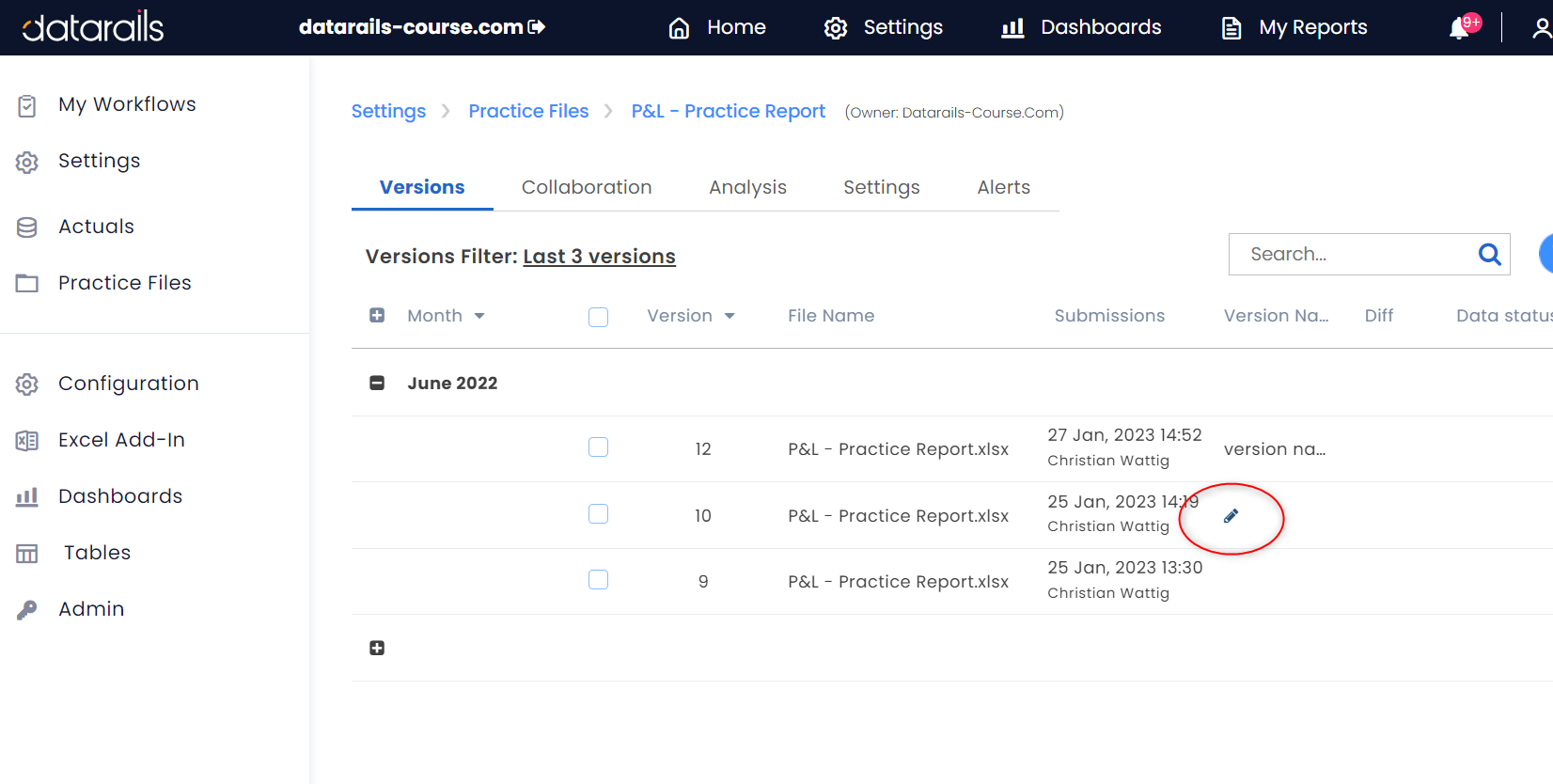Check the box for version 10
Viewport: 1553px width, 784px height.
click(x=598, y=513)
